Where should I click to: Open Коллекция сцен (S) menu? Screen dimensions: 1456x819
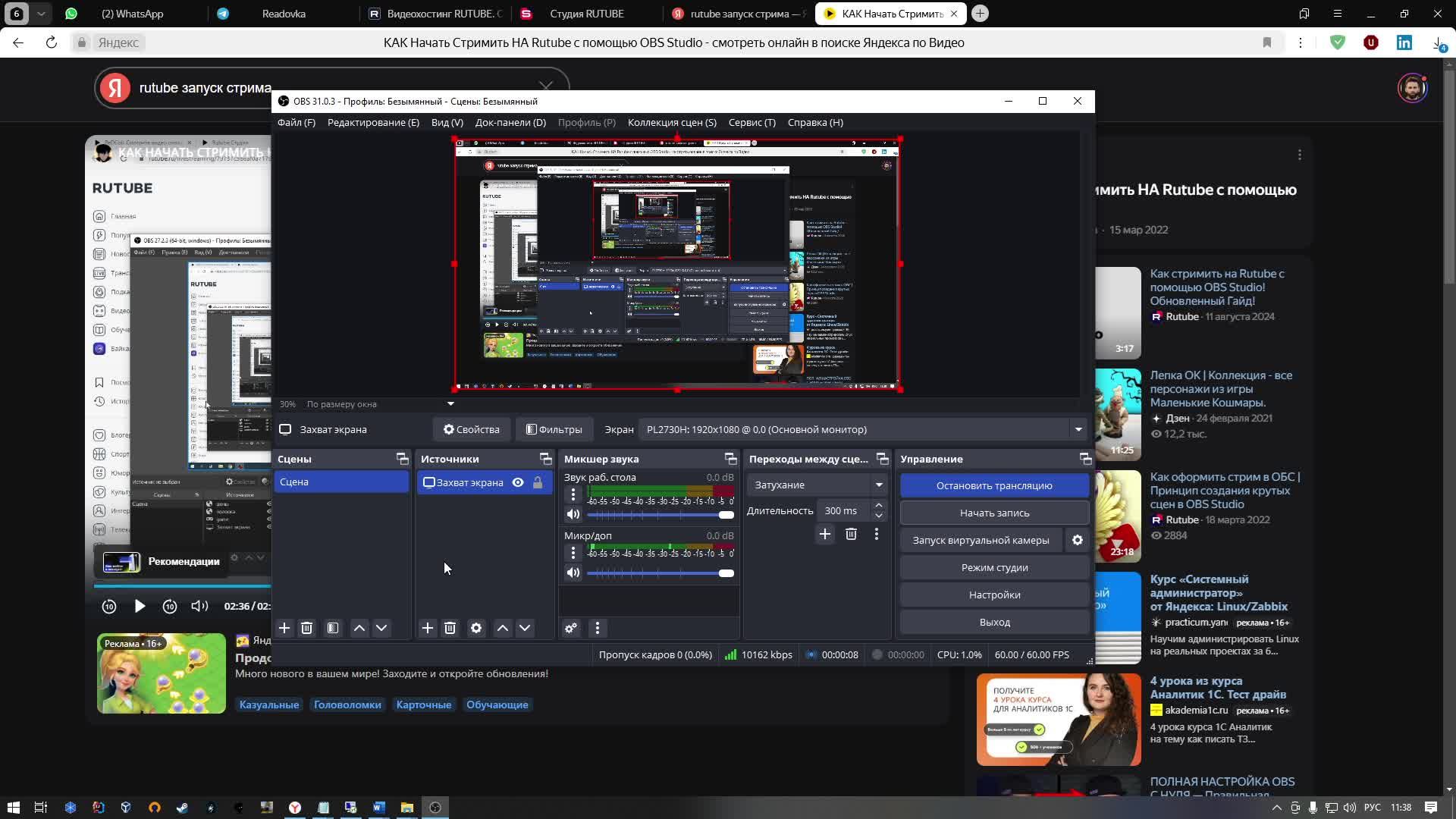point(672,122)
